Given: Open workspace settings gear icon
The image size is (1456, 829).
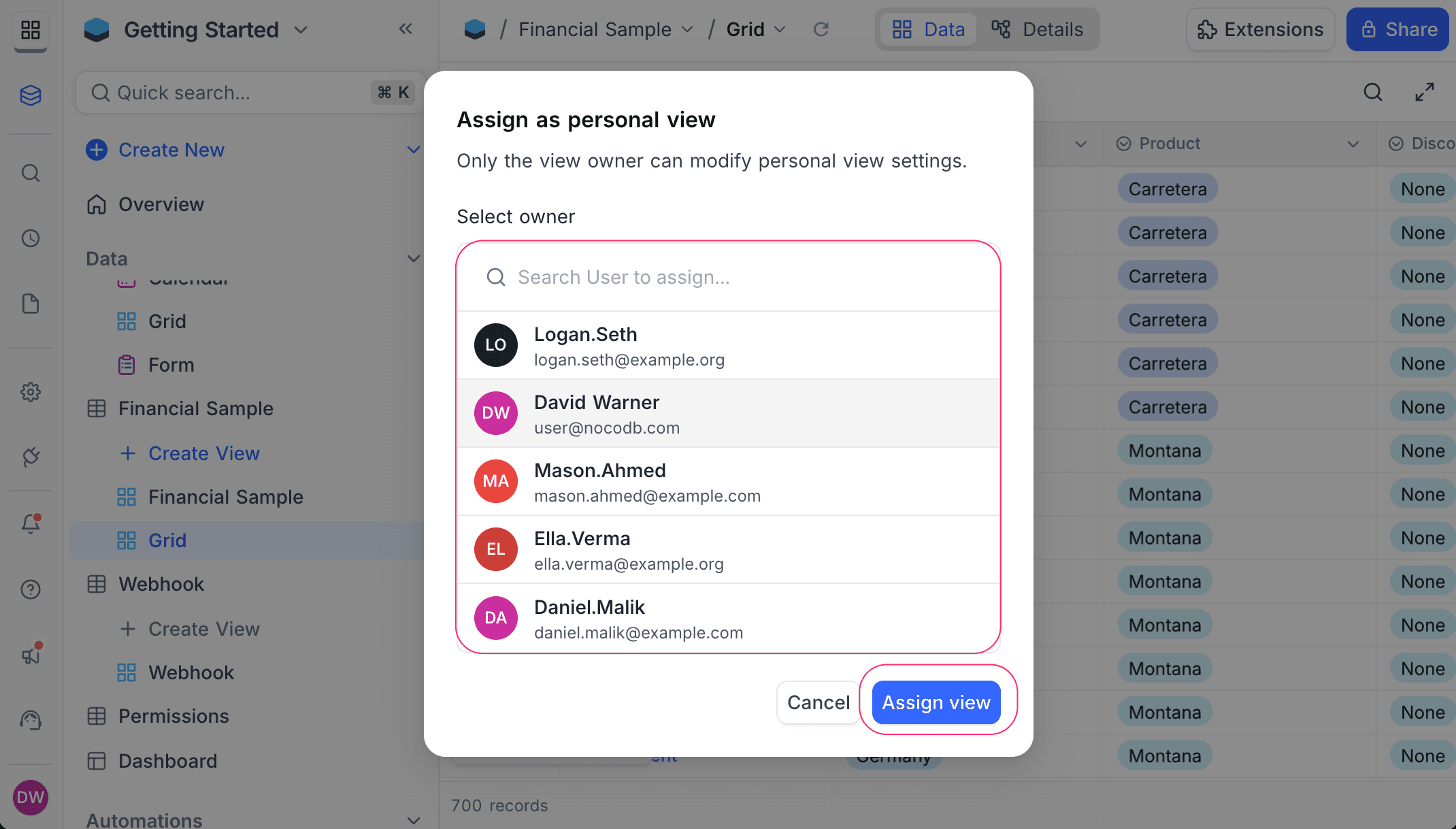Looking at the screenshot, I should click(x=31, y=392).
